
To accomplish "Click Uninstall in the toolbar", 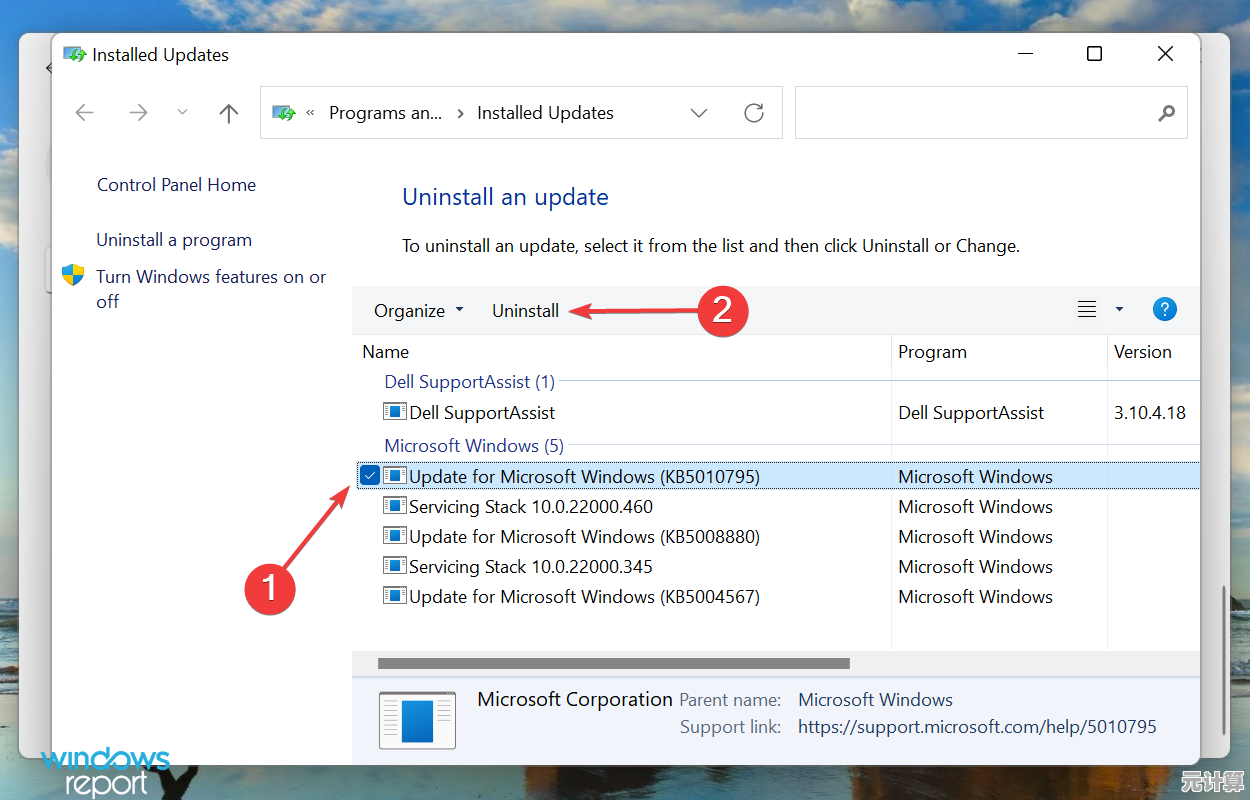I will (x=525, y=311).
